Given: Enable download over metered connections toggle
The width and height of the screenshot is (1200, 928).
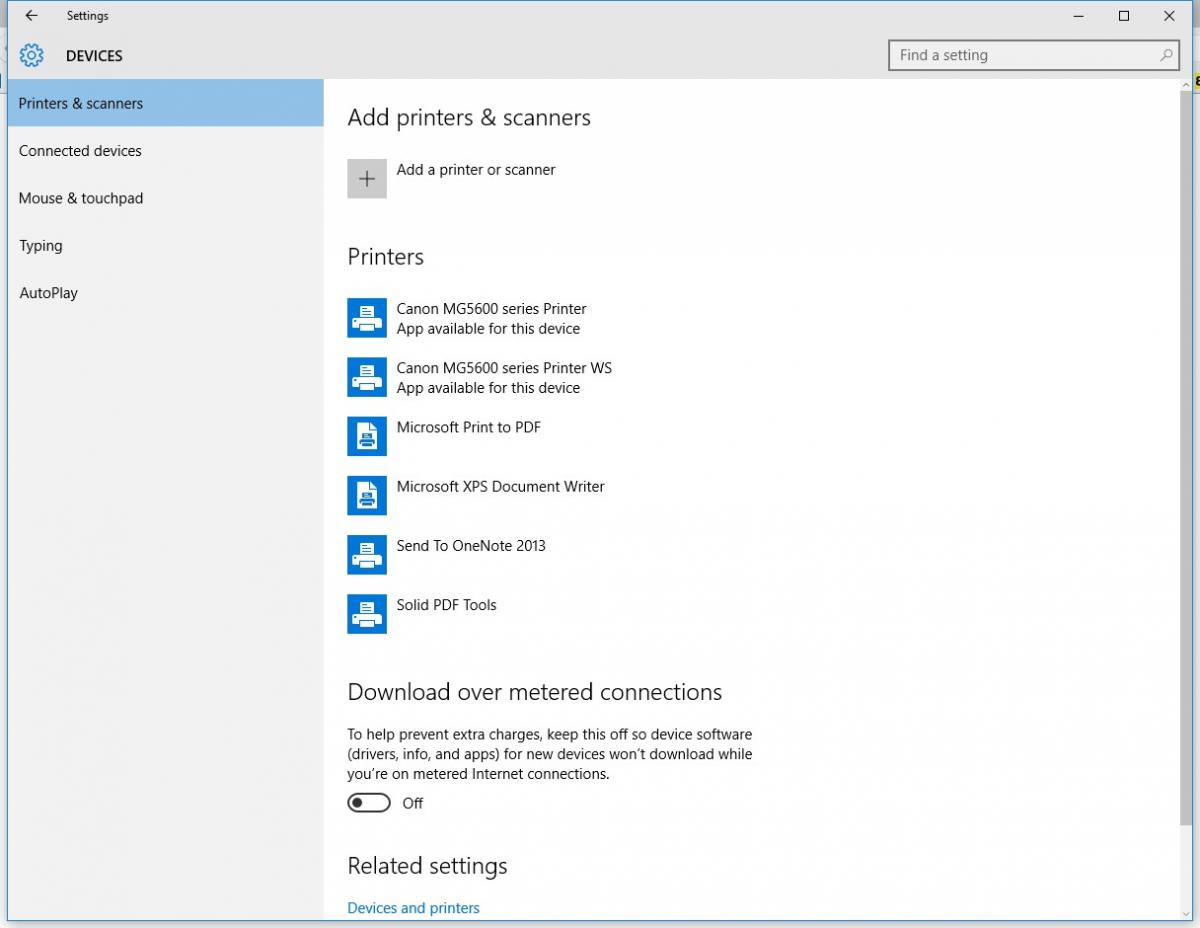Looking at the screenshot, I should [369, 803].
